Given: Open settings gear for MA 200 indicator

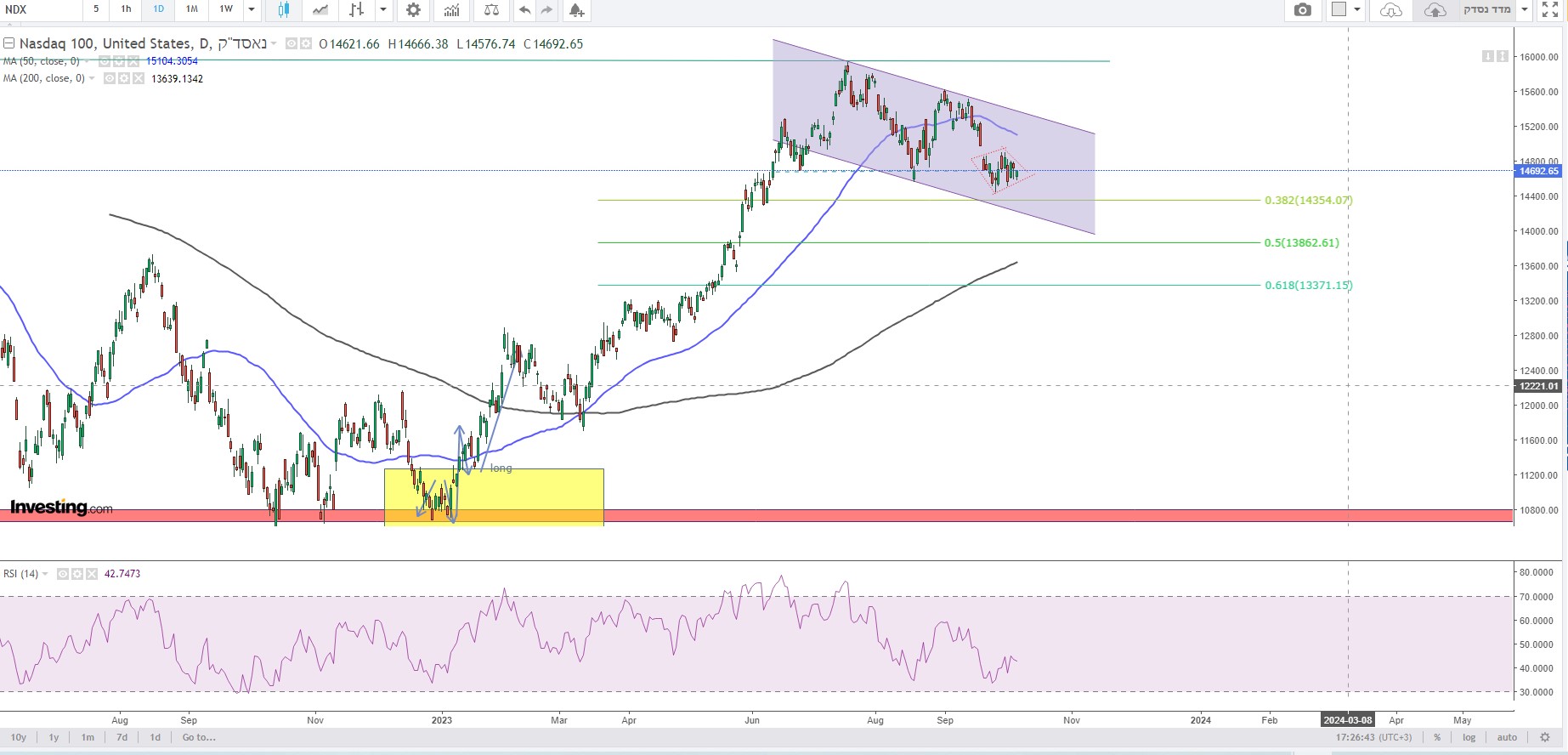Looking at the screenshot, I should point(123,78).
